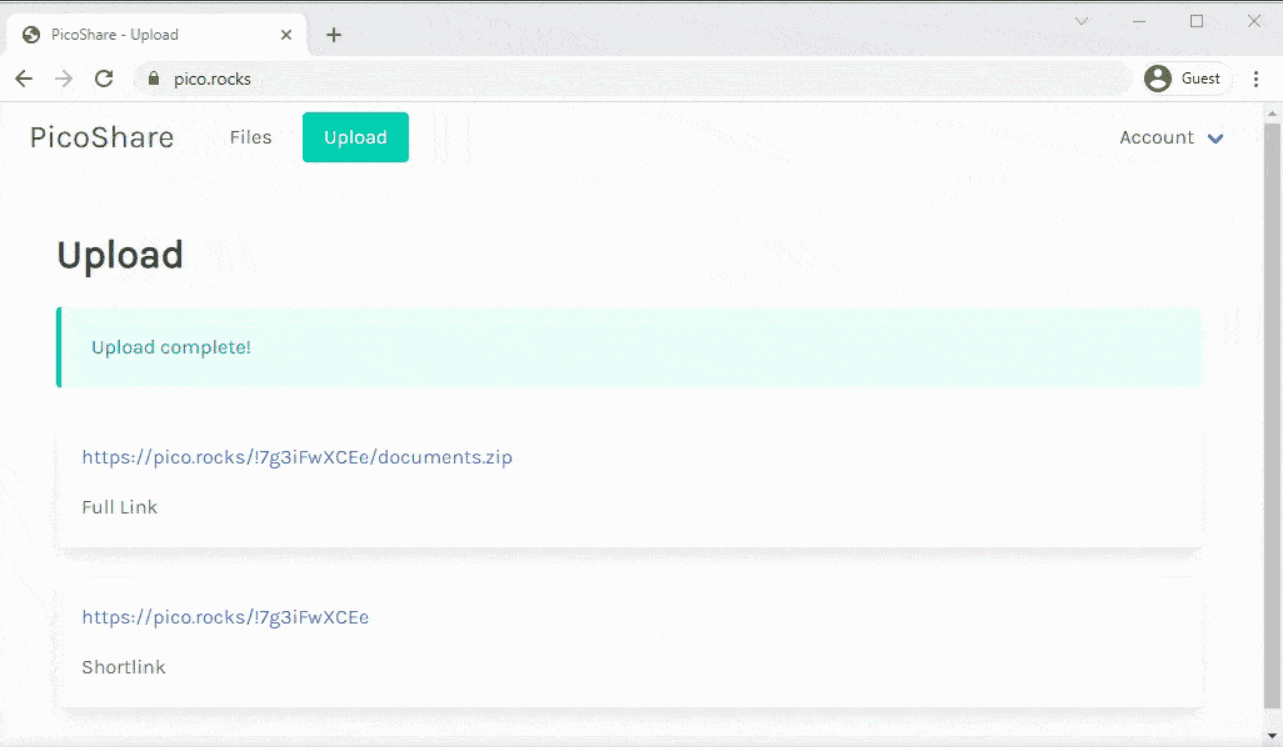
Task: Click the 'Shortlink' label
Action: click(x=124, y=667)
